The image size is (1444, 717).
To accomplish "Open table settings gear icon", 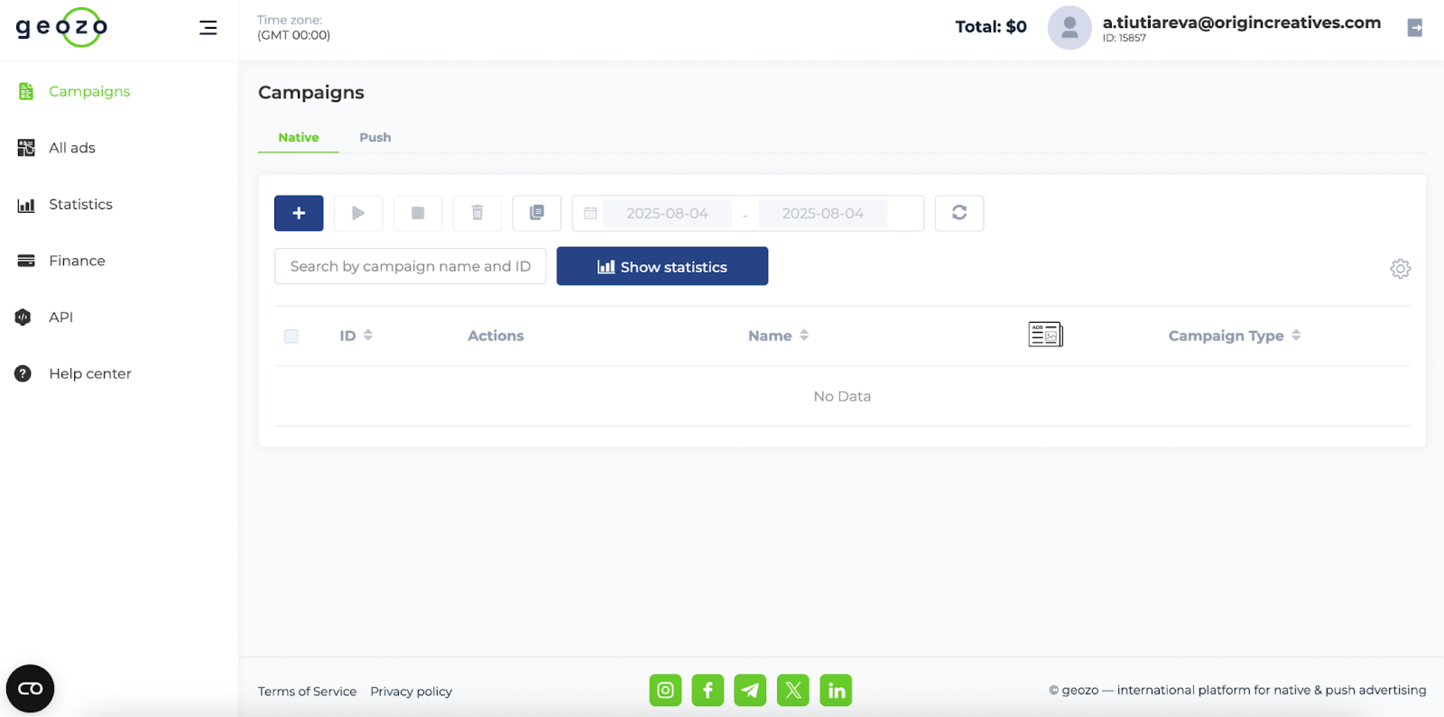I will (1400, 268).
